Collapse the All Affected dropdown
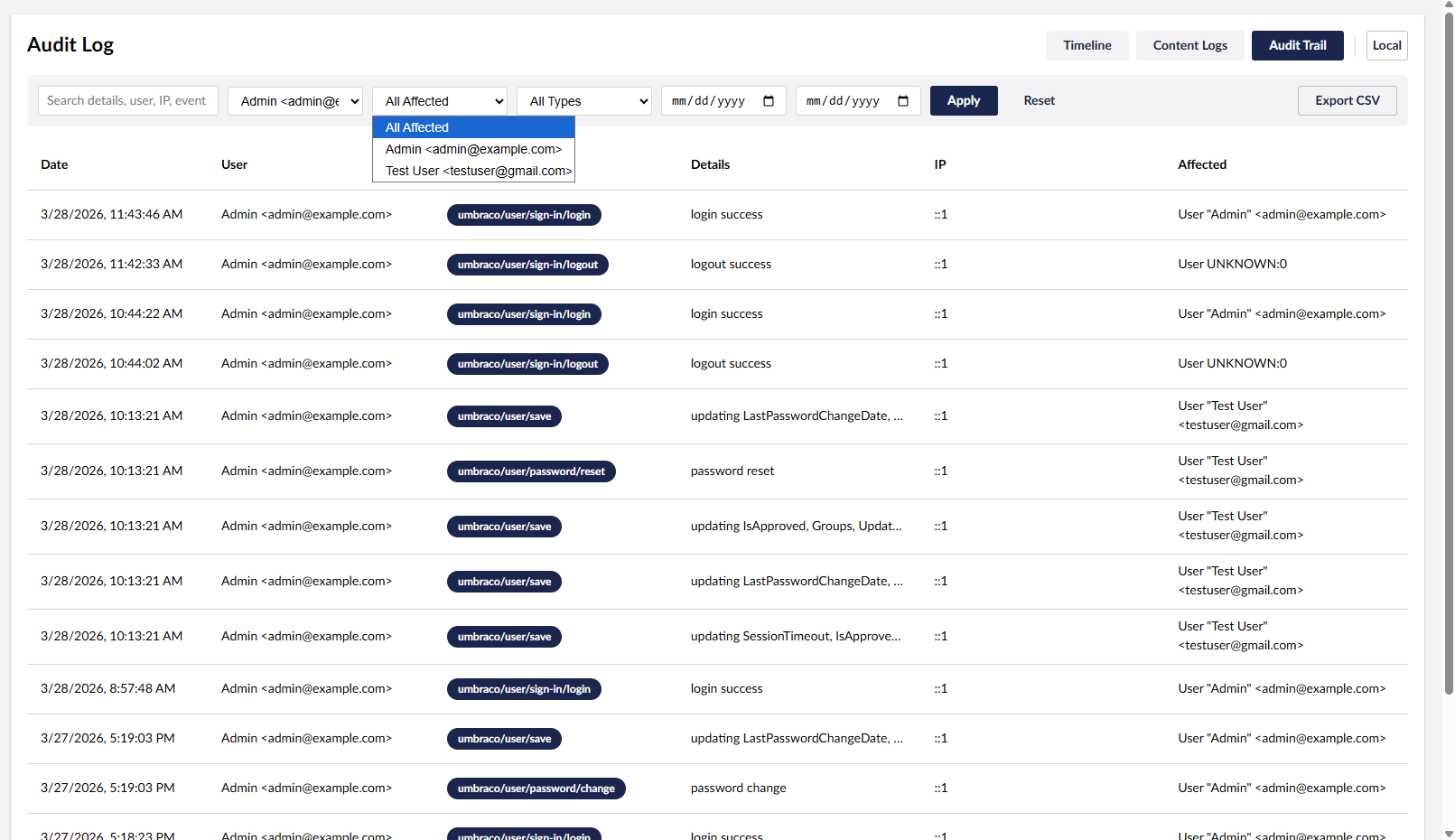Screen dimensions: 1455x840 pos(440,101)
